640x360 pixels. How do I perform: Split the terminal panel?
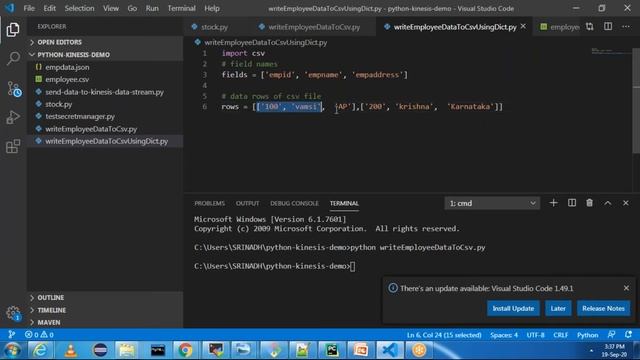[x=571, y=203]
